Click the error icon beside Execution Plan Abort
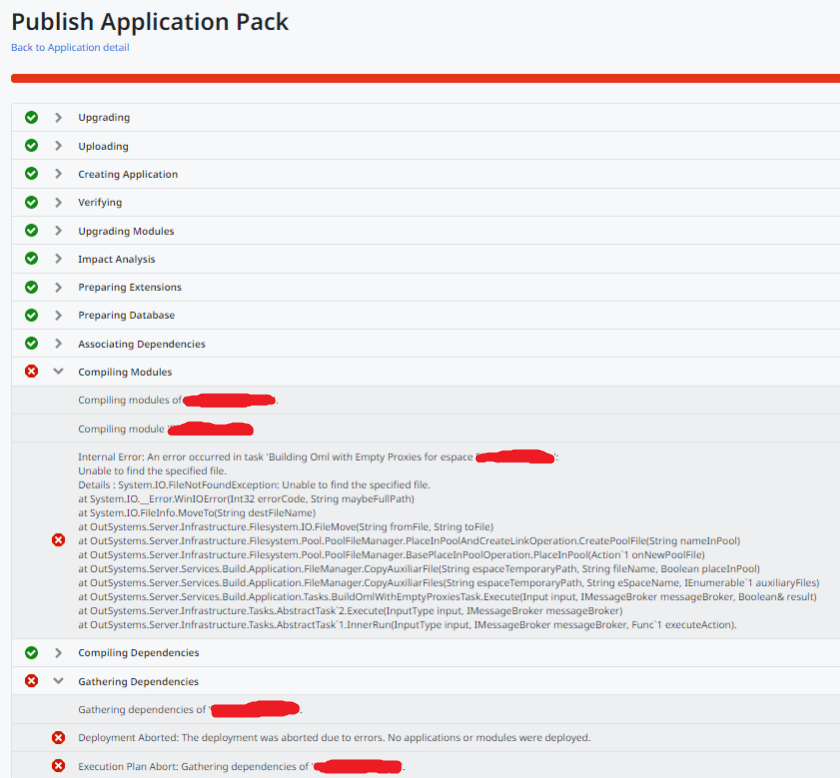 pos(58,767)
